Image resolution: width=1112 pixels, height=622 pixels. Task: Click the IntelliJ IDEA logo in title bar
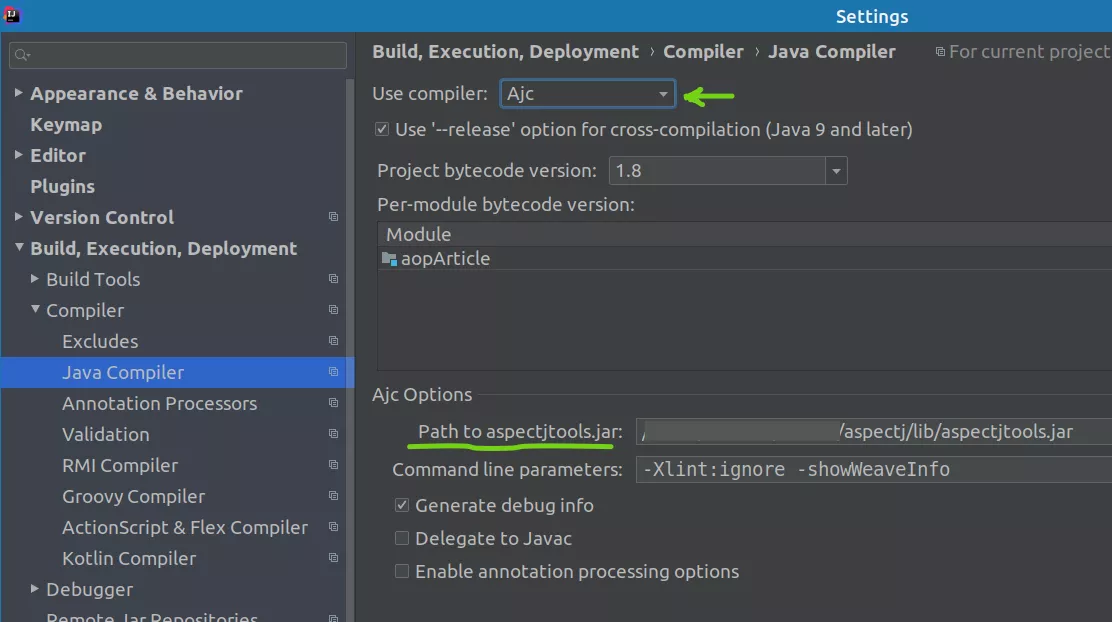click(x=13, y=15)
